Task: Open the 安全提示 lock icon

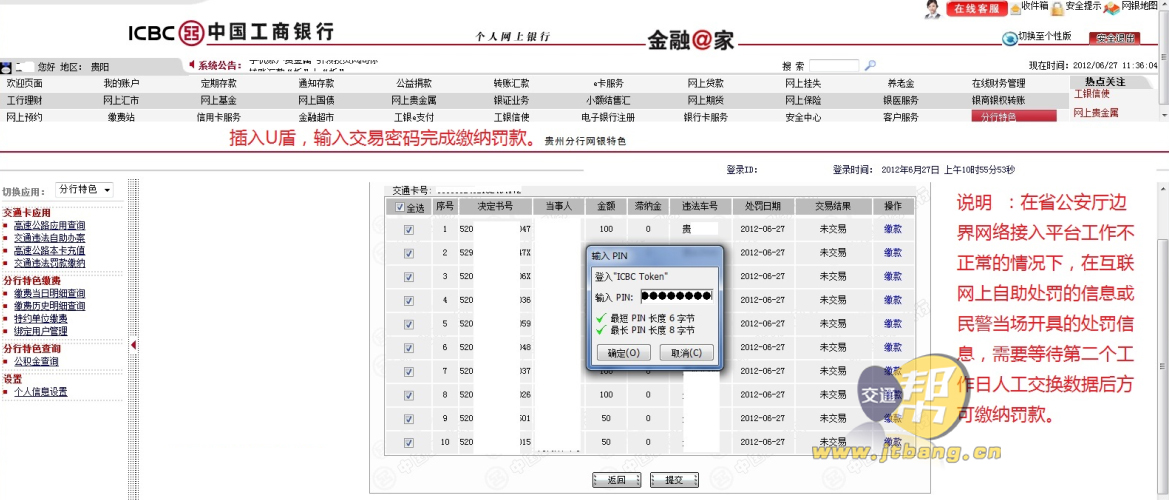Action: [1056, 8]
